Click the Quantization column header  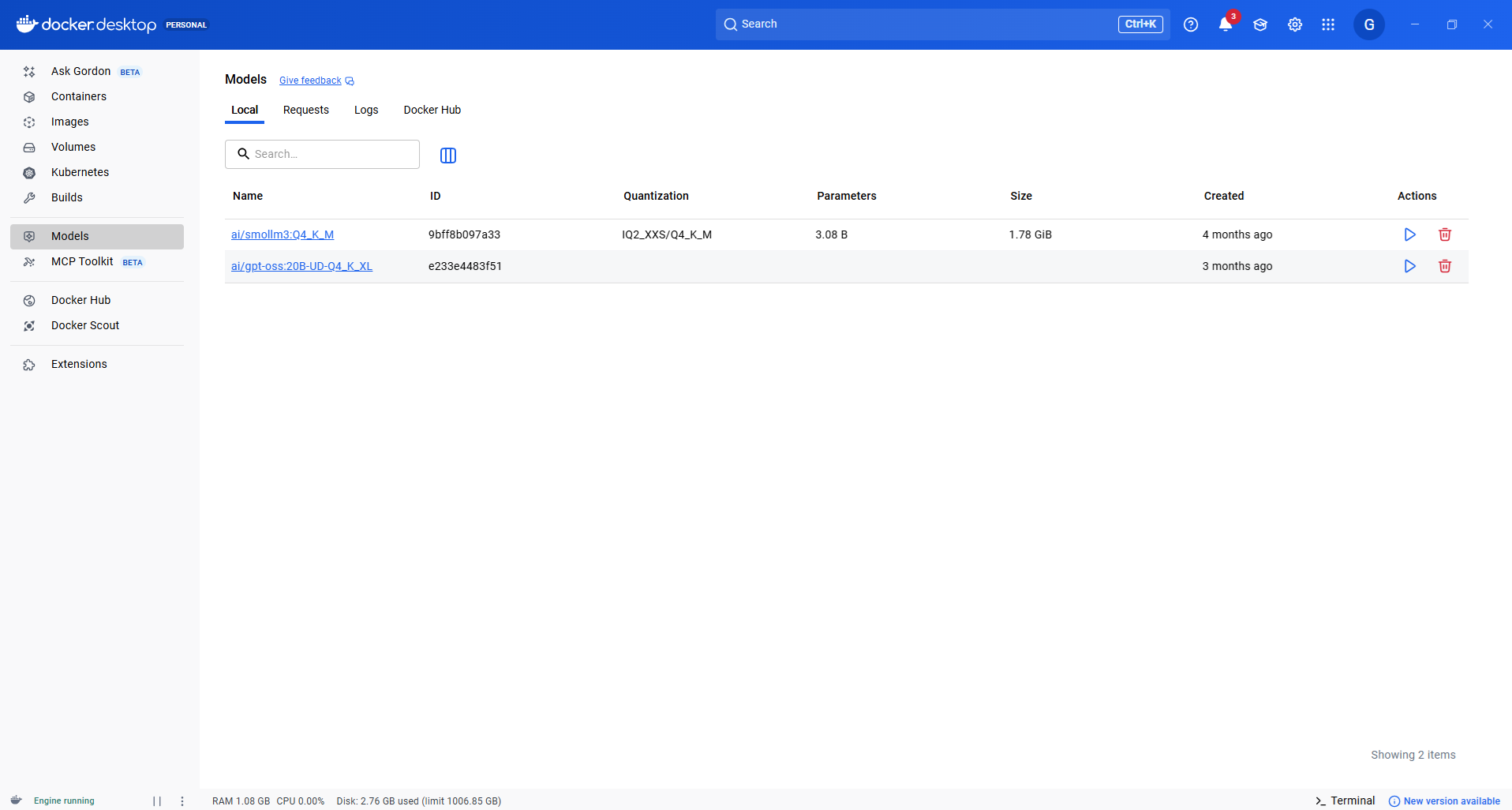[x=656, y=196]
